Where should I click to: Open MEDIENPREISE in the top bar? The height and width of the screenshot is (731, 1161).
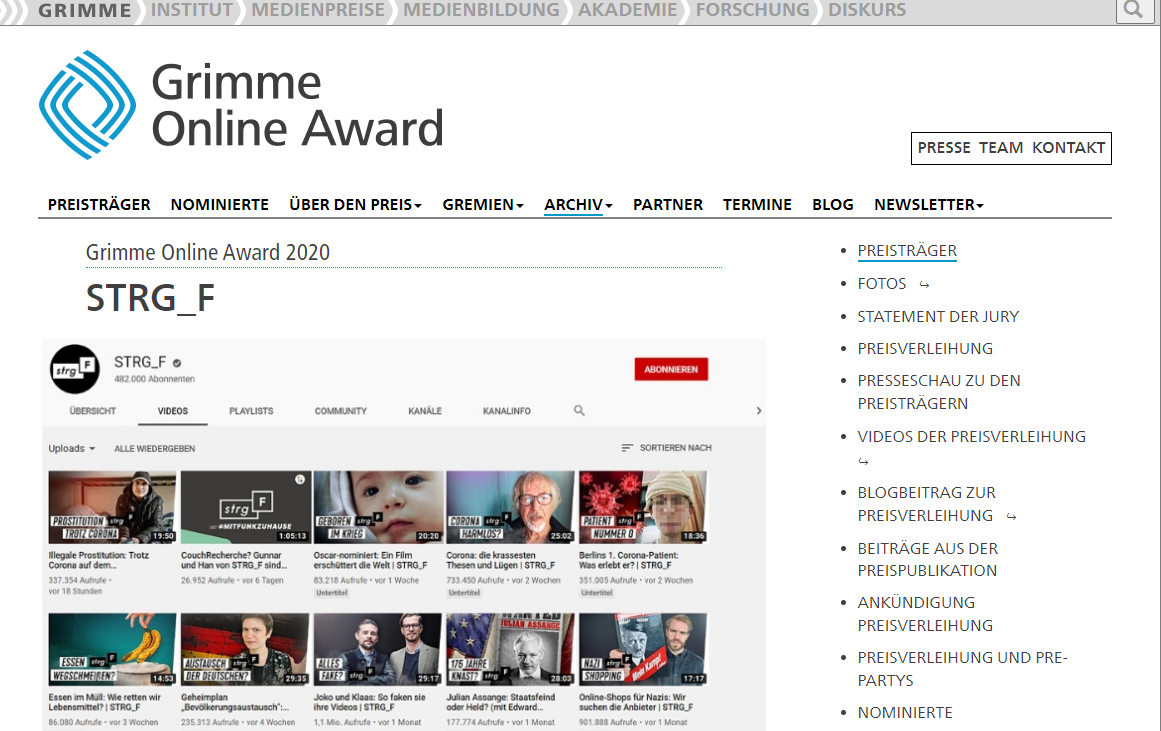tap(318, 10)
